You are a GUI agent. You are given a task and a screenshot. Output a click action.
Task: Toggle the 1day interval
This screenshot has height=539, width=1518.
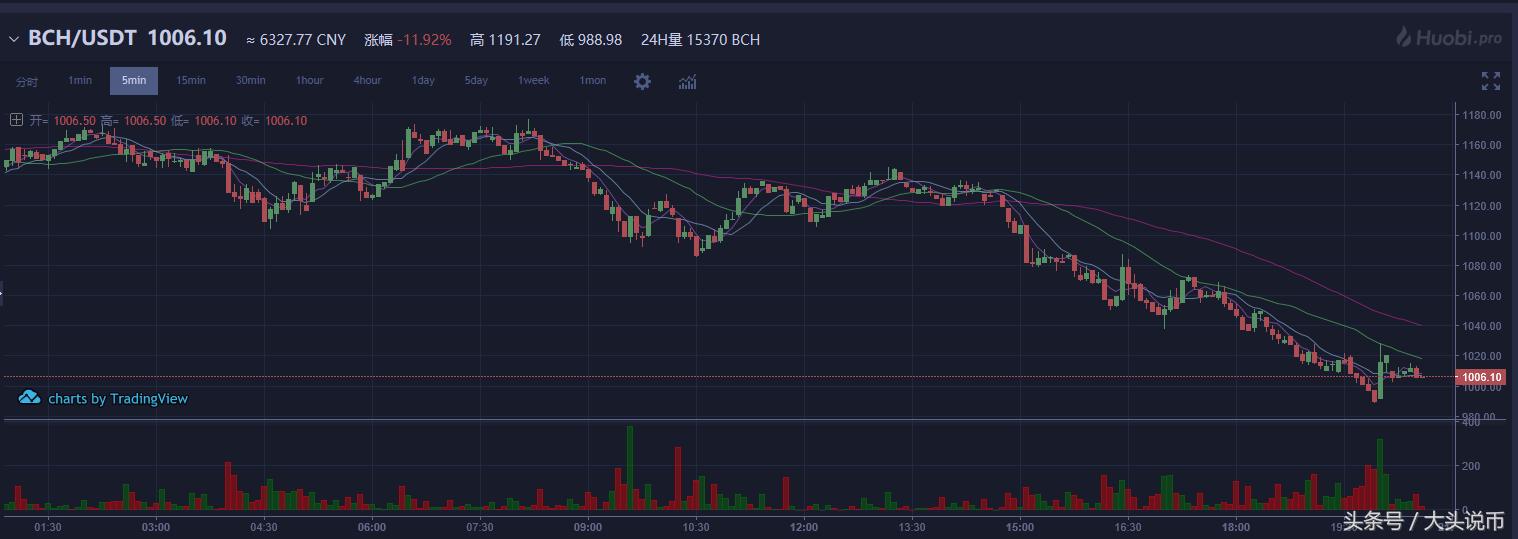tap(423, 81)
